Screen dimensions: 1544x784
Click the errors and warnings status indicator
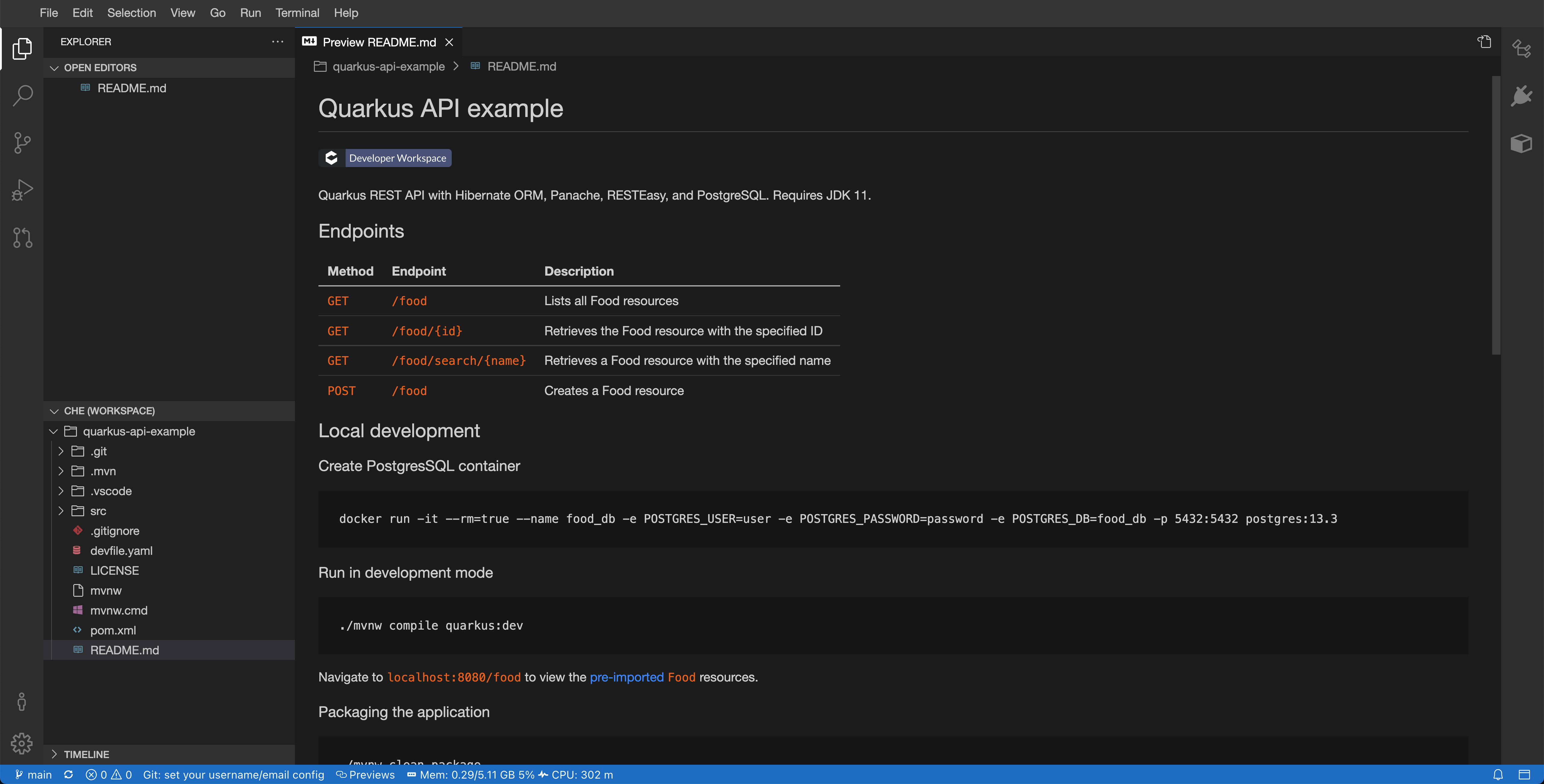click(x=109, y=774)
